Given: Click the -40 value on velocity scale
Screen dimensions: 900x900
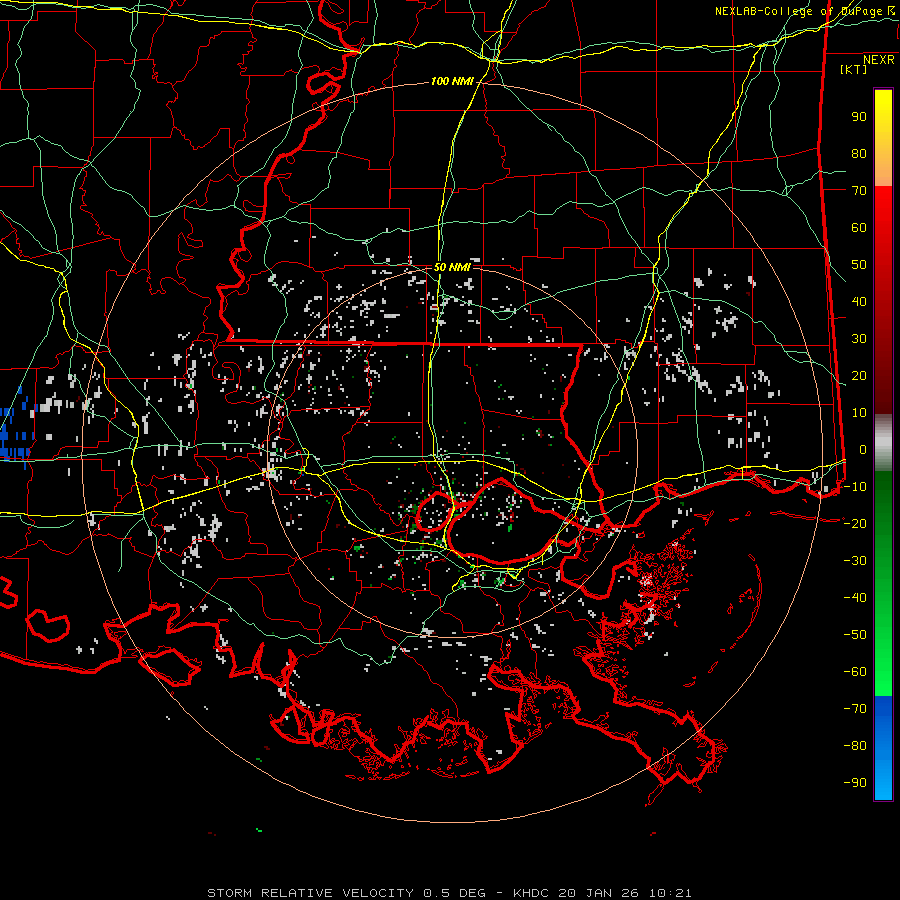Looking at the screenshot, I should coord(855,598).
